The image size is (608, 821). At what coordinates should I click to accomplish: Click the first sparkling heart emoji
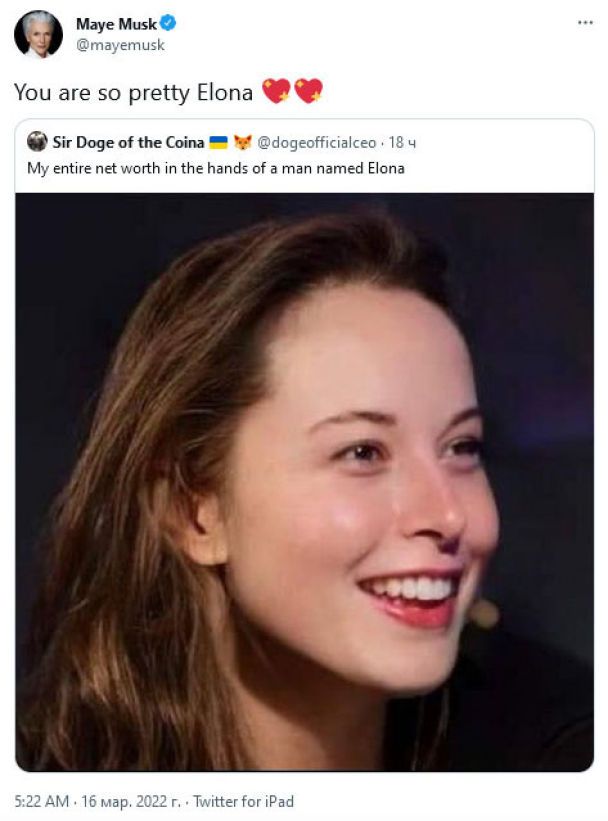[x=276, y=92]
